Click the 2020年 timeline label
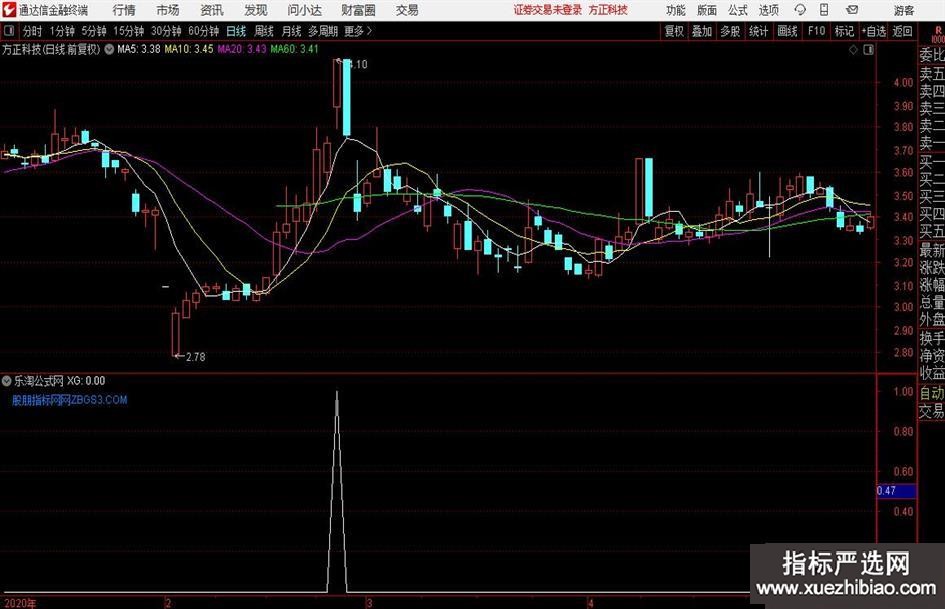Screen dimensions: 945x609 coord(20,603)
